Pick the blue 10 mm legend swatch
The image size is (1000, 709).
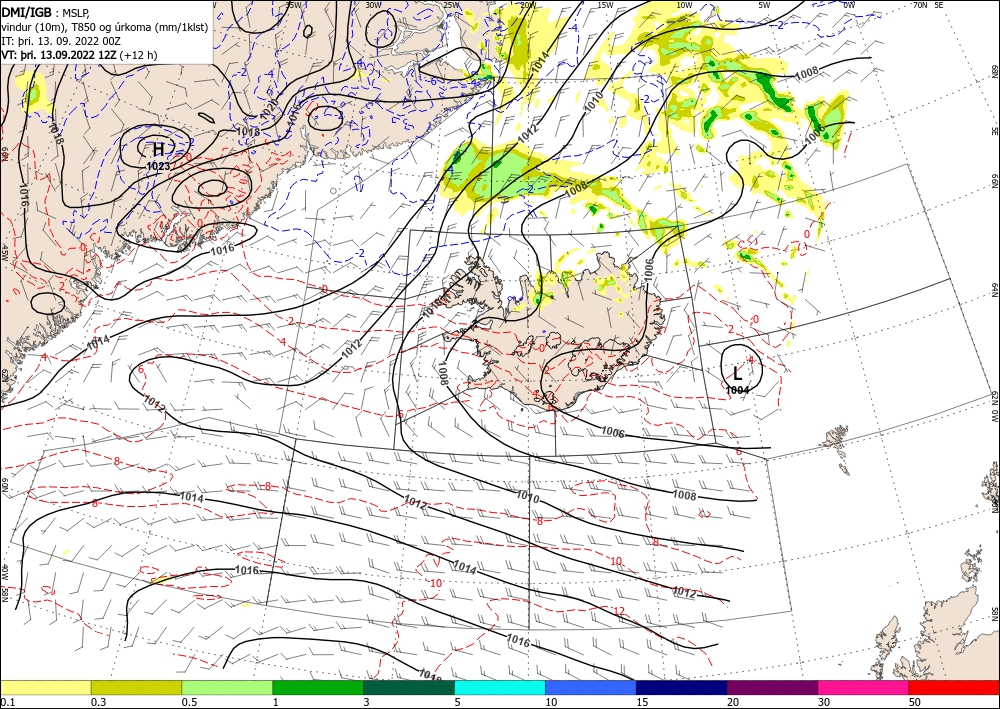tap(591, 687)
